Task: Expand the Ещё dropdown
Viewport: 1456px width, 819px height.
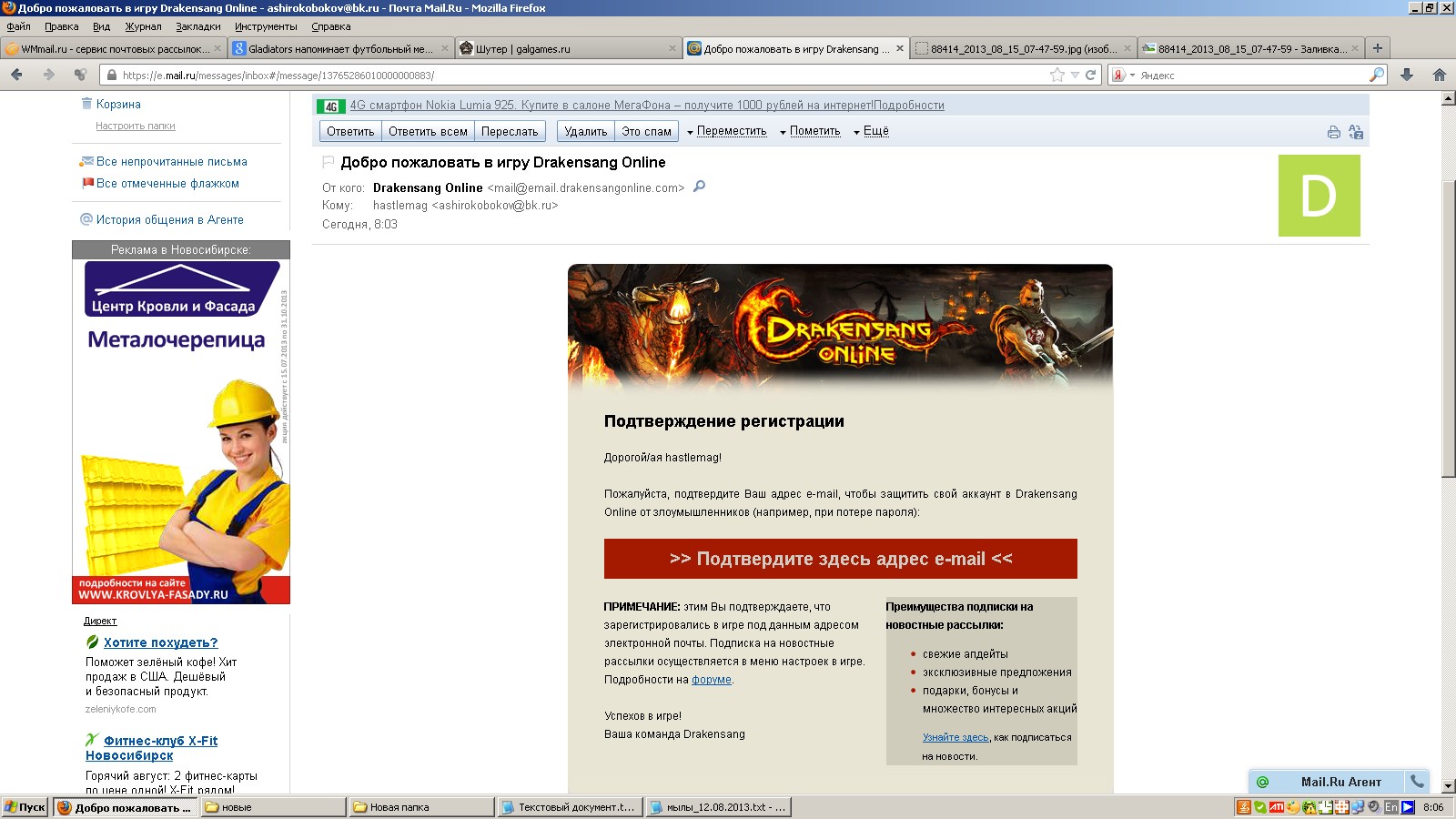Action: [x=871, y=131]
